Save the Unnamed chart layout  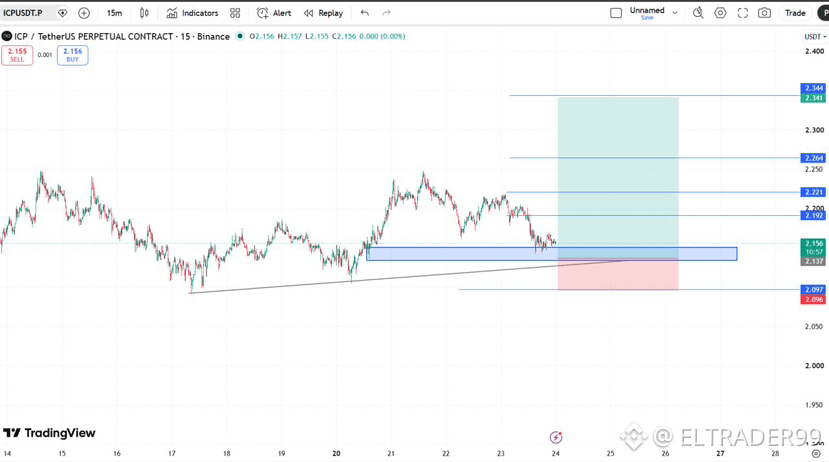point(647,18)
